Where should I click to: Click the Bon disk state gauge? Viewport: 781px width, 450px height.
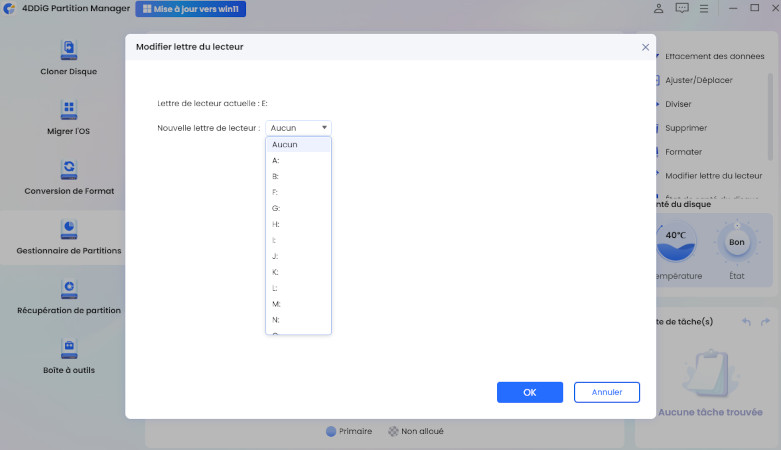(737, 242)
